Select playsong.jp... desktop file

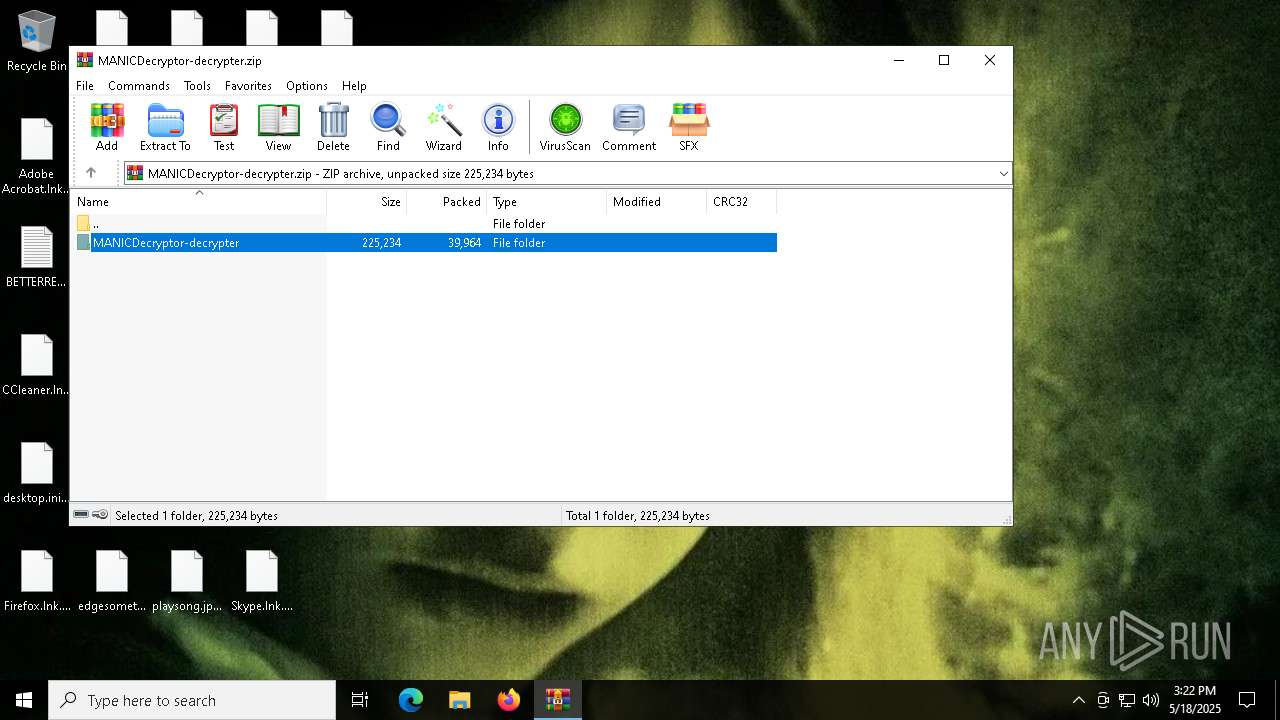(x=187, y=582)
